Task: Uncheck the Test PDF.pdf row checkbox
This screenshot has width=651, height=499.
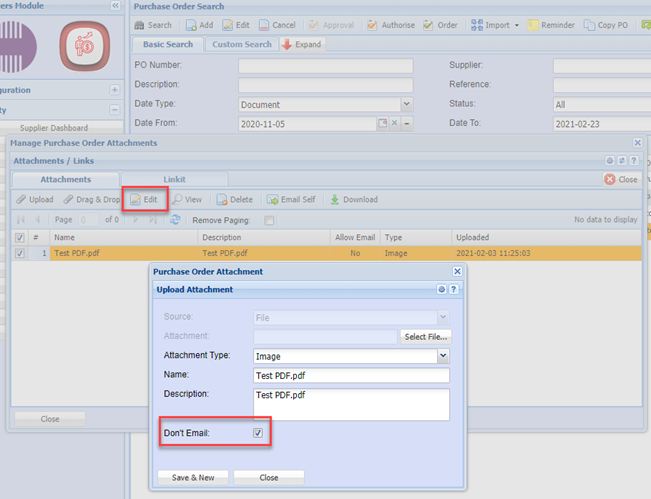Action: pos(21,254)
